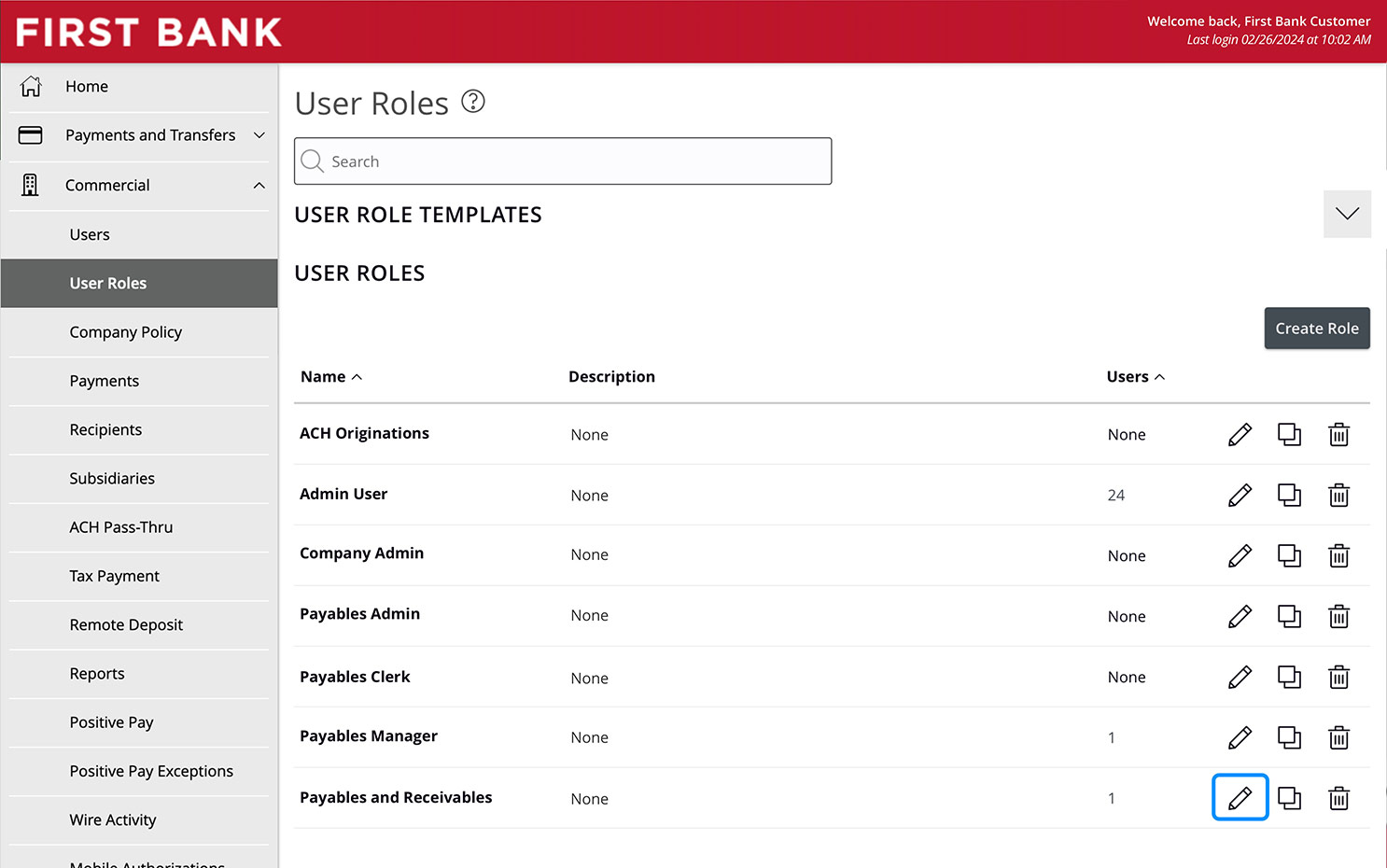The height and width of the screenshot is (868, 1387).
Task: Expand Payments and Transfers menu chevron
Action: [x=259, y=135]
